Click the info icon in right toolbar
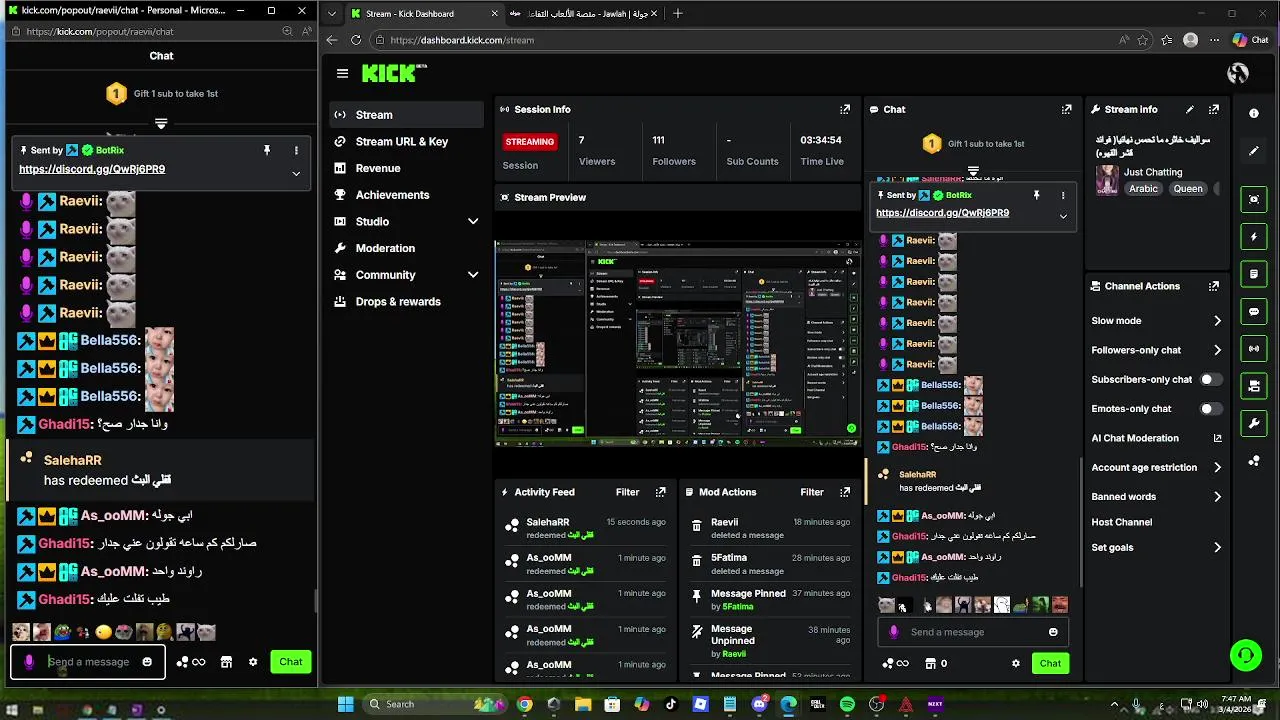Viewport: 1280px width, 720px height. point(1254,113)
